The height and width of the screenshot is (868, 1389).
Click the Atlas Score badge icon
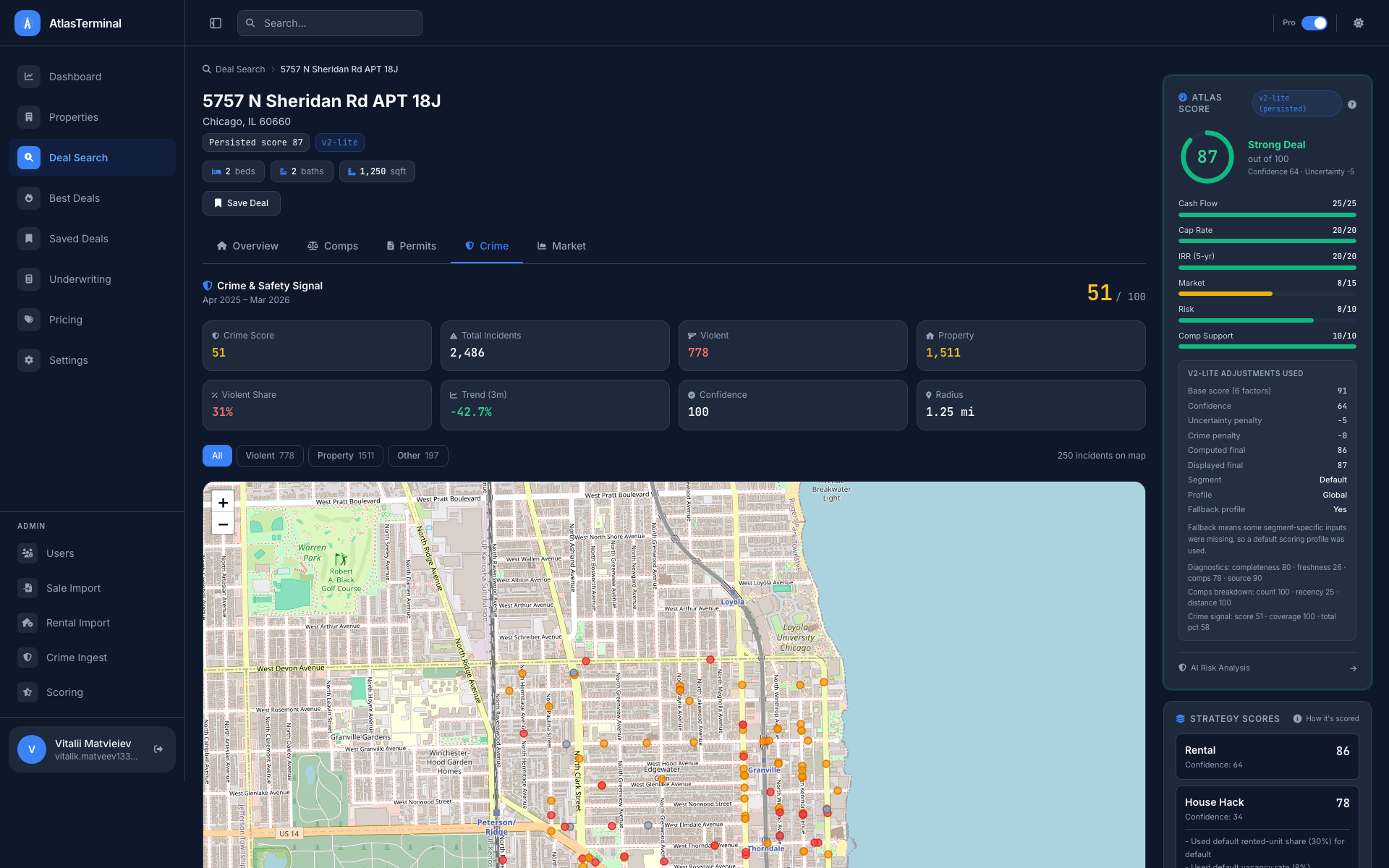pos(1183,98)
